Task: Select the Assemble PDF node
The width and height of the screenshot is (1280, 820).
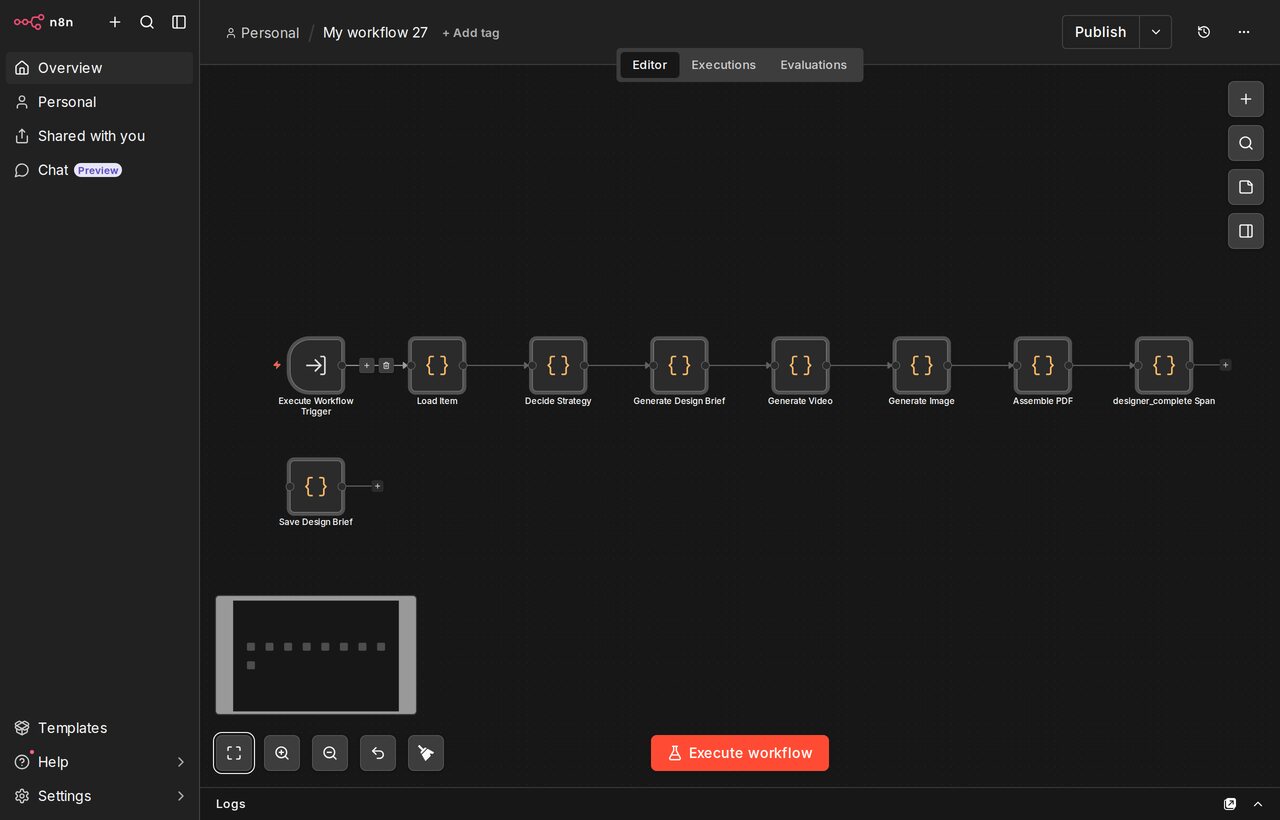Action: [1043, 365]
